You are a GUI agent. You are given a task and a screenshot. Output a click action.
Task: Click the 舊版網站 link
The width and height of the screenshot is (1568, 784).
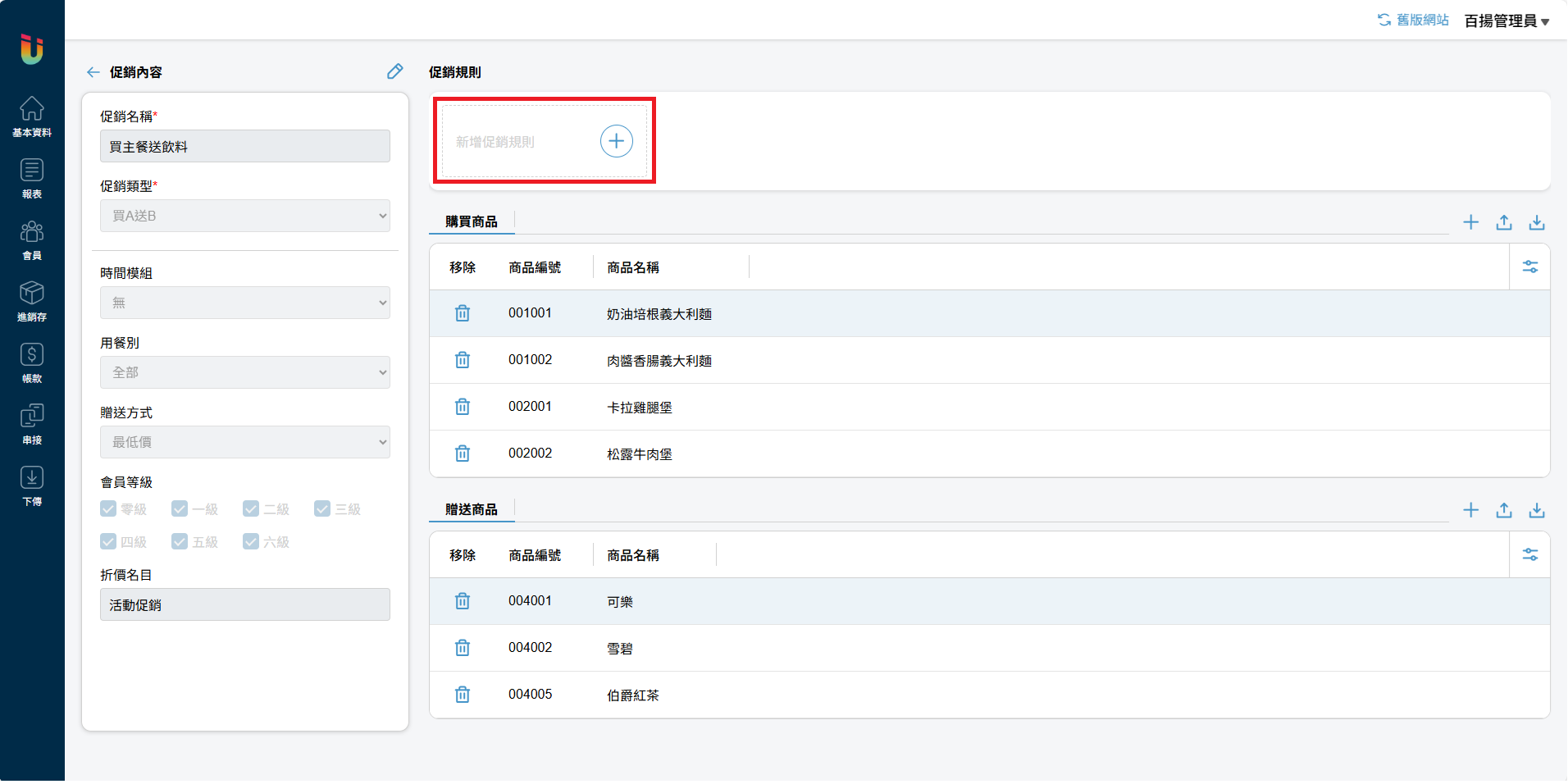pyautogui.click(x=1413, y=20)
